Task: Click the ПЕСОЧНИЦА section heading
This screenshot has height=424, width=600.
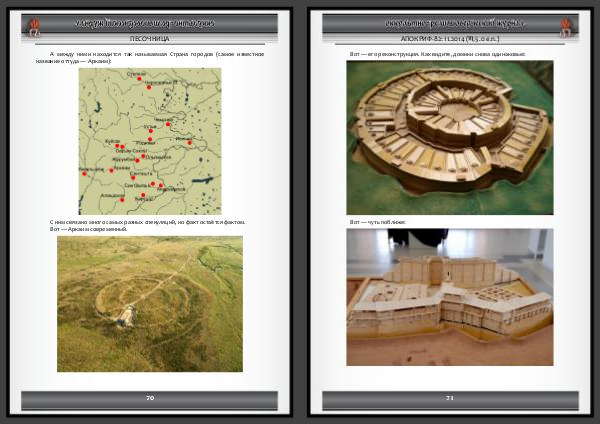Action: click(x=150, y=38)
